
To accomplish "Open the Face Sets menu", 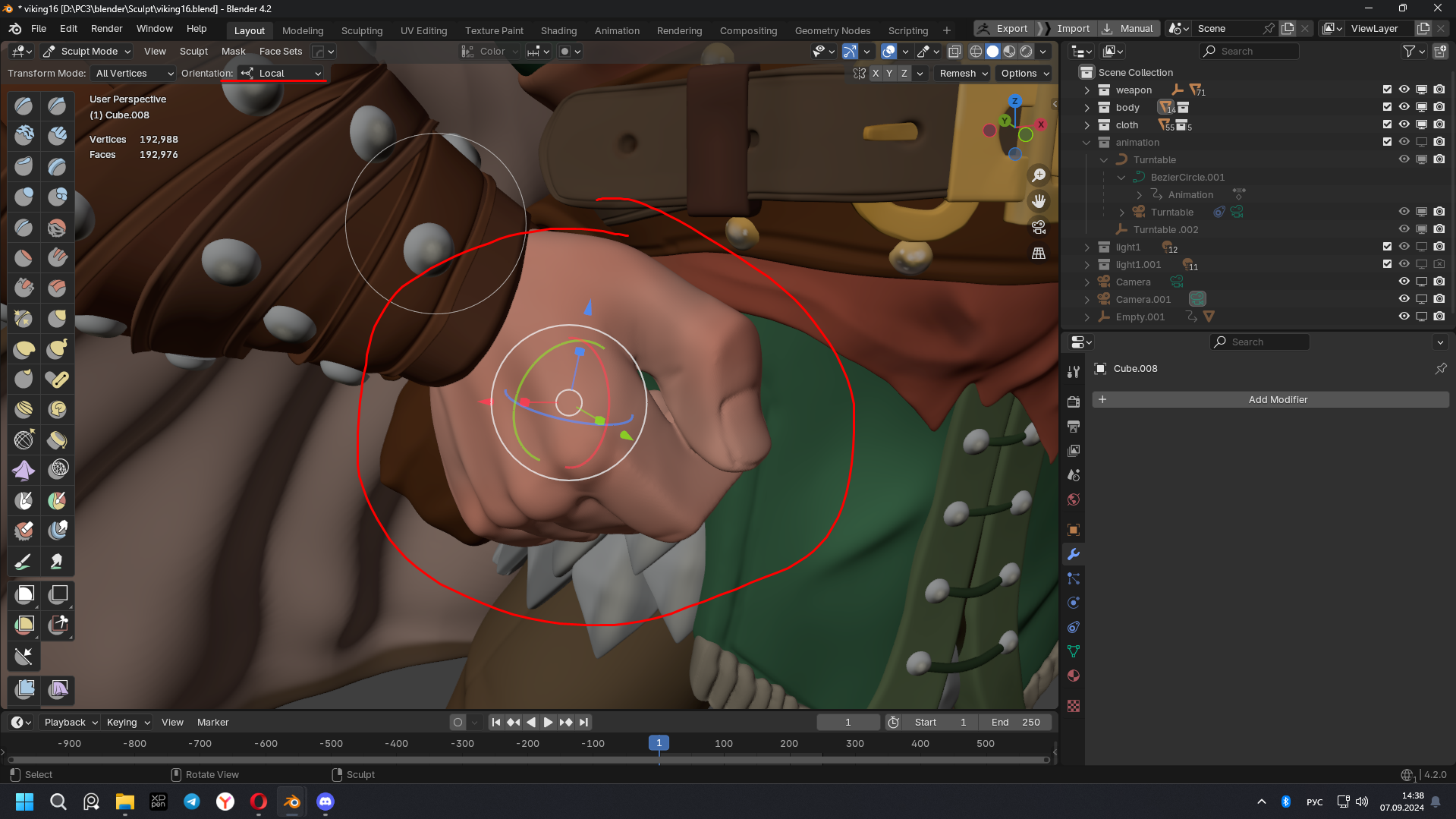I will pyautogui.click(x=281, y=52).
